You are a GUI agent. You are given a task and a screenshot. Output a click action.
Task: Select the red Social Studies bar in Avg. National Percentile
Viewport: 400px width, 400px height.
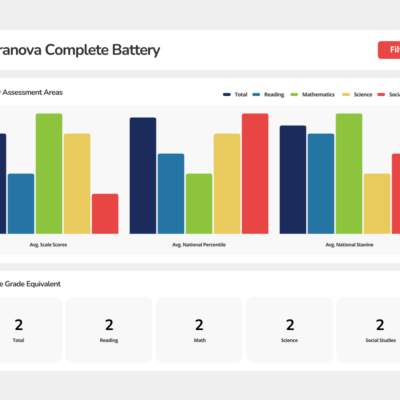(x=255, y=174)
